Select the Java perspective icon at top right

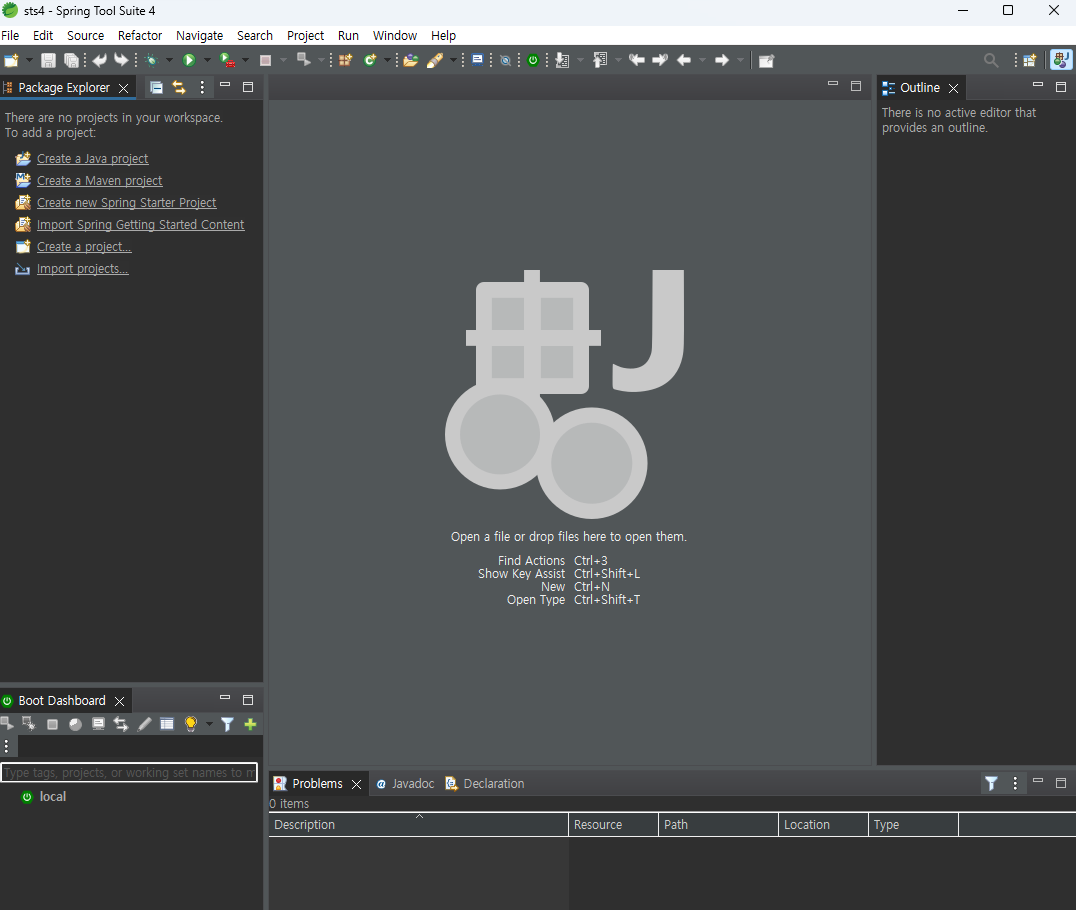click(1061, 60)
